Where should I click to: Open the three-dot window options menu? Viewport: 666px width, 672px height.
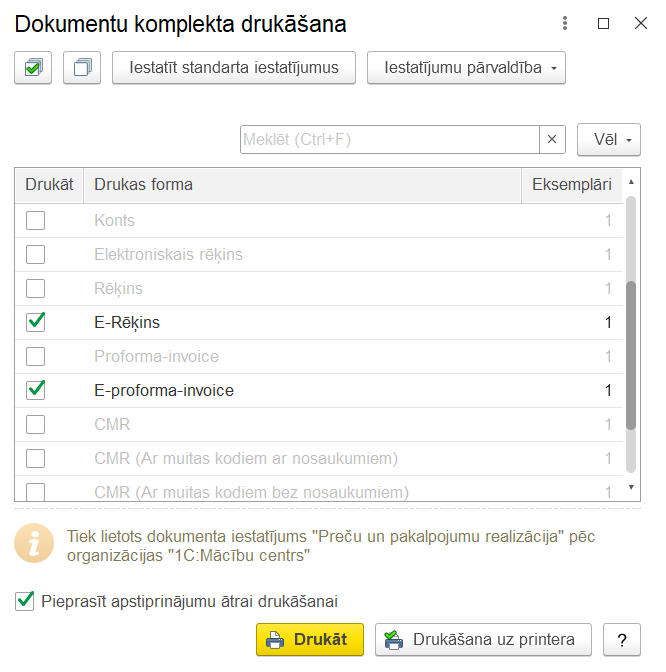[x=565, y=24]
